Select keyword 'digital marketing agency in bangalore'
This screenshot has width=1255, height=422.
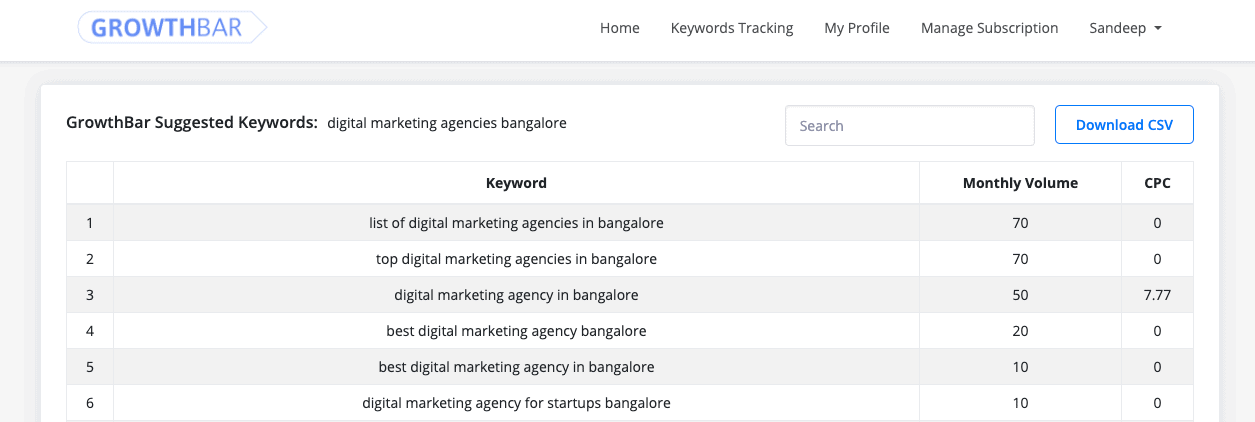[516, 295]
